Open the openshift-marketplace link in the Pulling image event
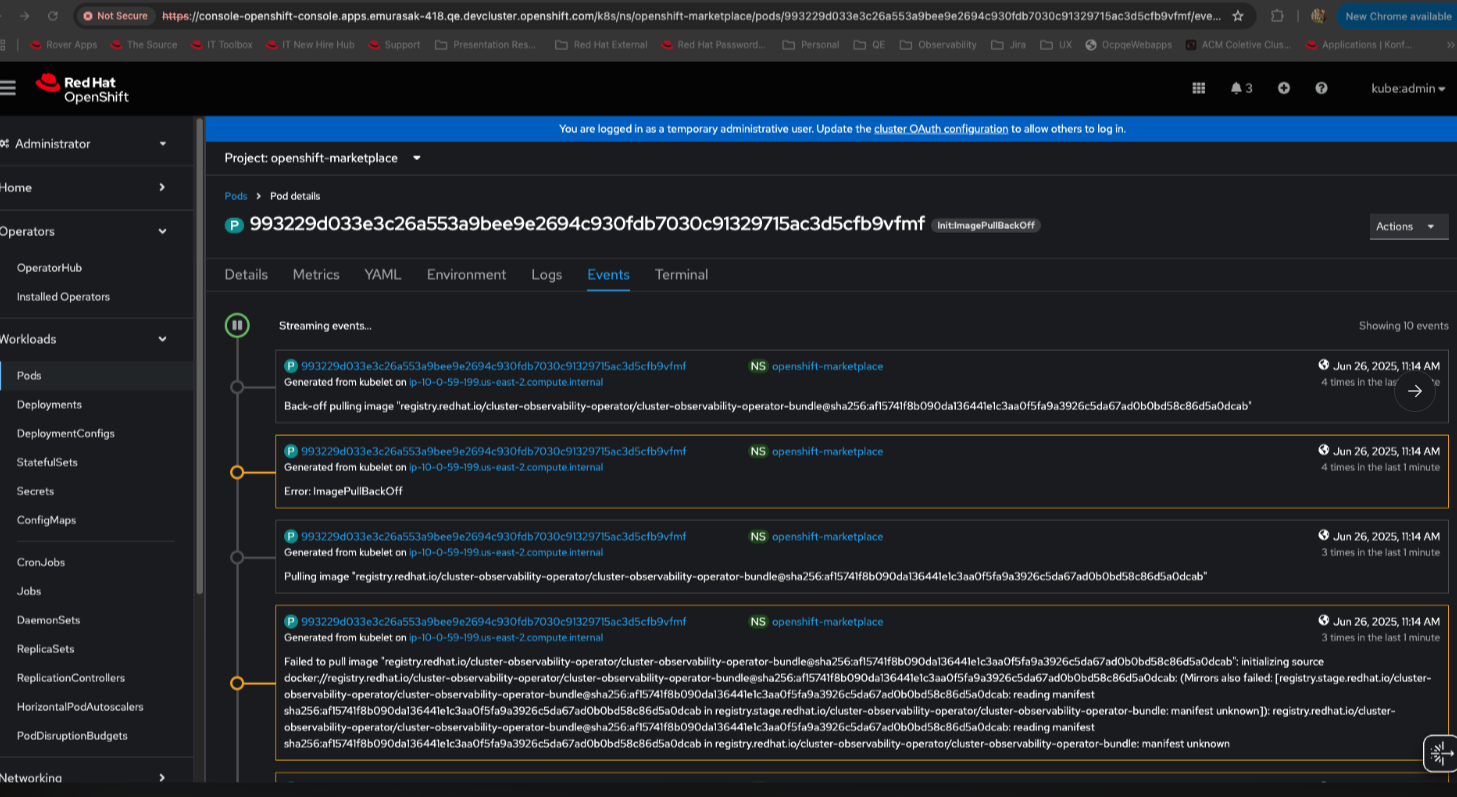The image size is (1457, 797). (x=828, y=536)
